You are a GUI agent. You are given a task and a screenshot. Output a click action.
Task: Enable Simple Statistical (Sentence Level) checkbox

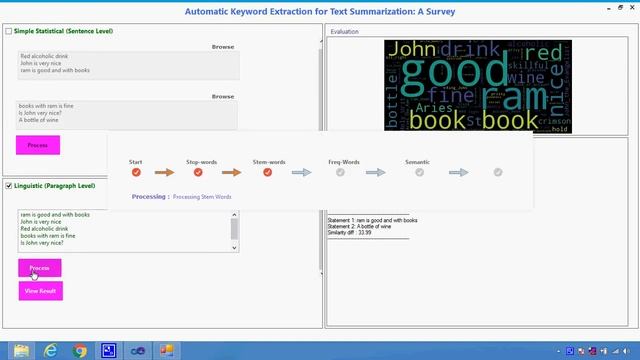coord(9,31)
